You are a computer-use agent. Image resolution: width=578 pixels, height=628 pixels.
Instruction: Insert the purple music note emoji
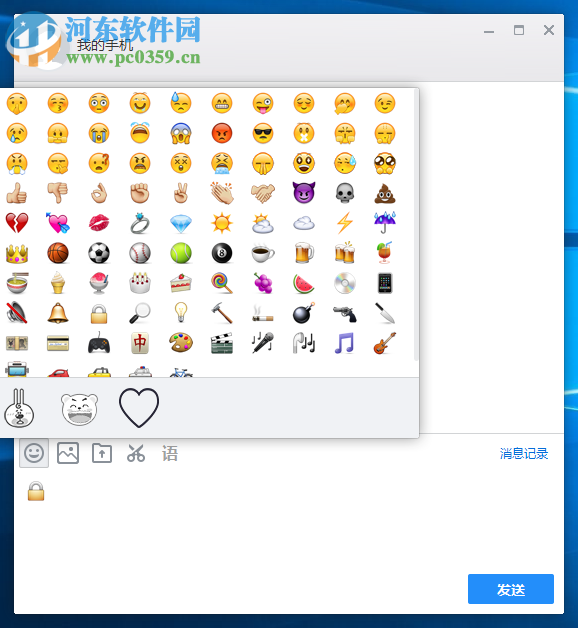[x=345, y=343]
